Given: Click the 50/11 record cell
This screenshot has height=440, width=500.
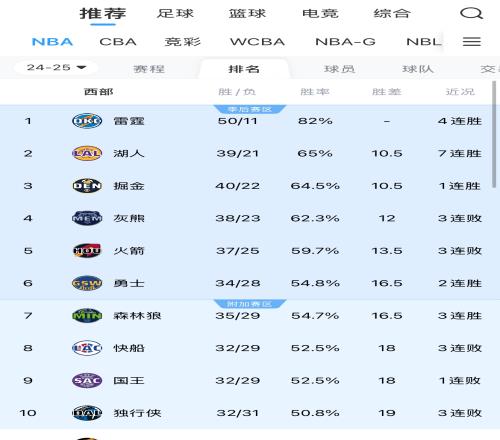Looking at the screenshot, I should pos(238,121).
